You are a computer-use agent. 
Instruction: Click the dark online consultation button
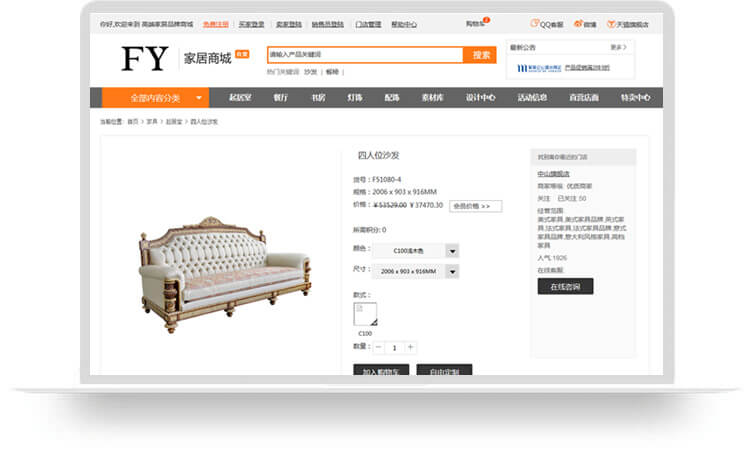(x=565, y=286)
